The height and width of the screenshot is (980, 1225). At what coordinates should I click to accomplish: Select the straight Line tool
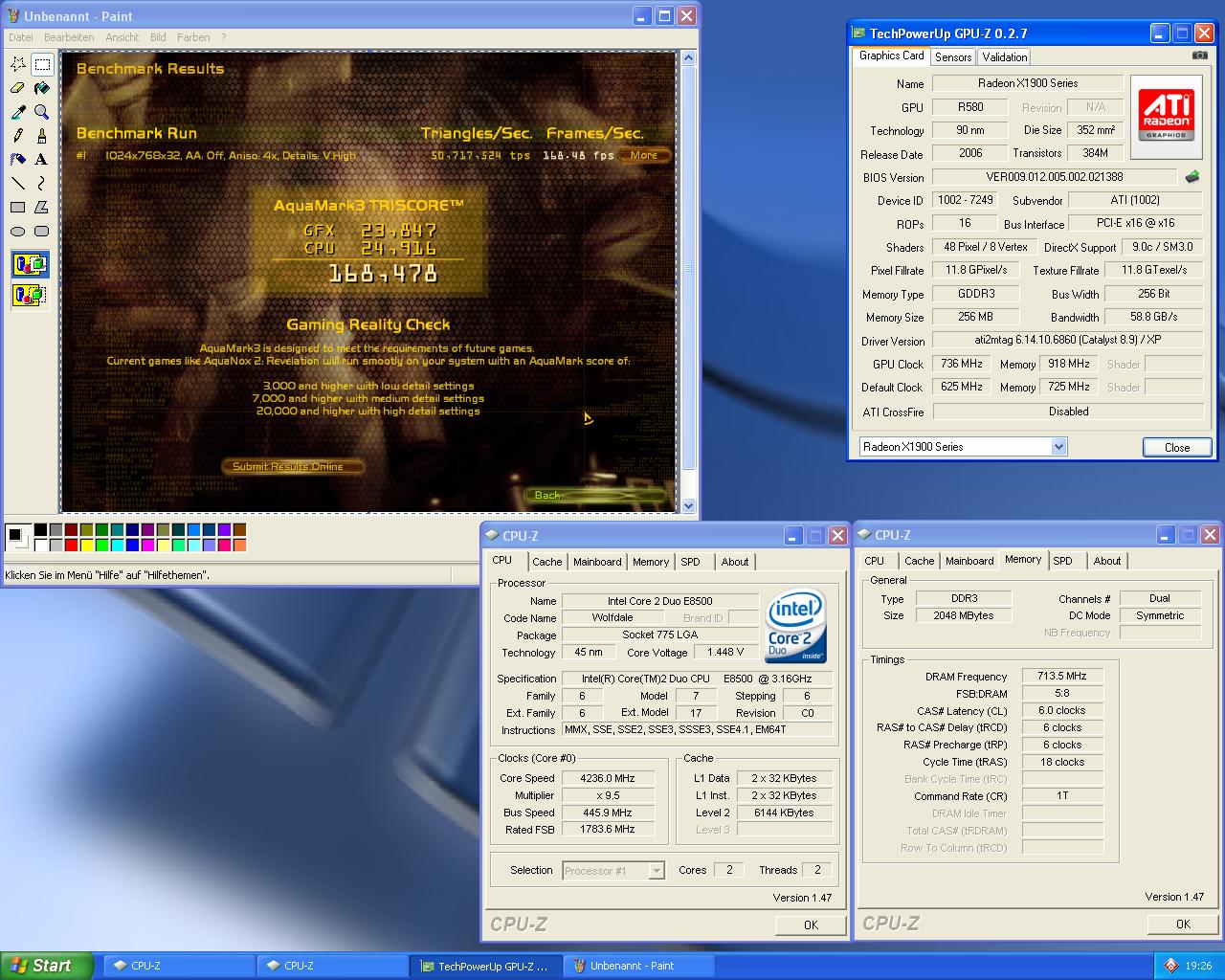[18, 183]
